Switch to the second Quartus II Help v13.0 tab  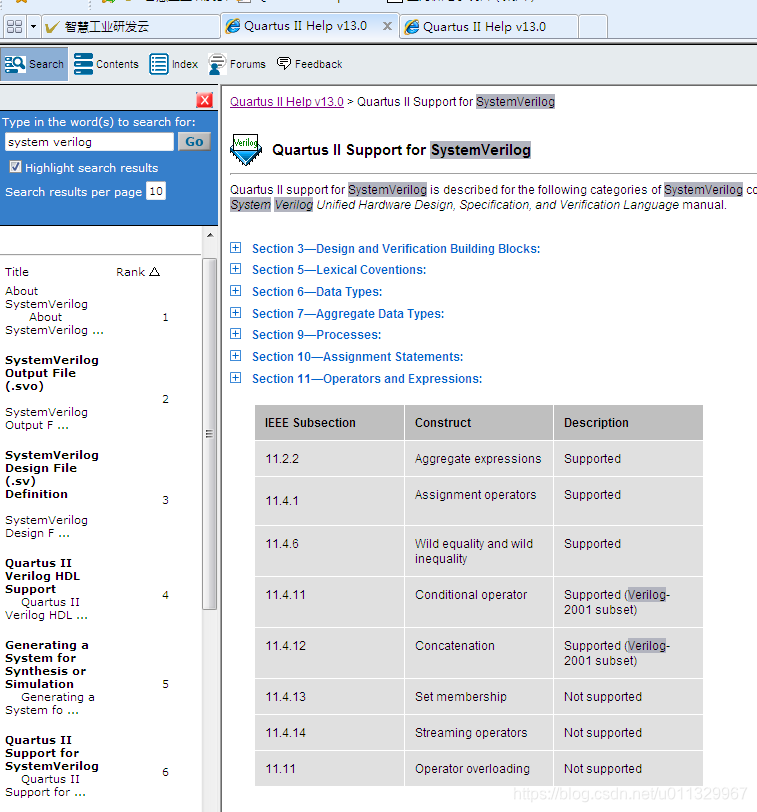click(489, 26)
